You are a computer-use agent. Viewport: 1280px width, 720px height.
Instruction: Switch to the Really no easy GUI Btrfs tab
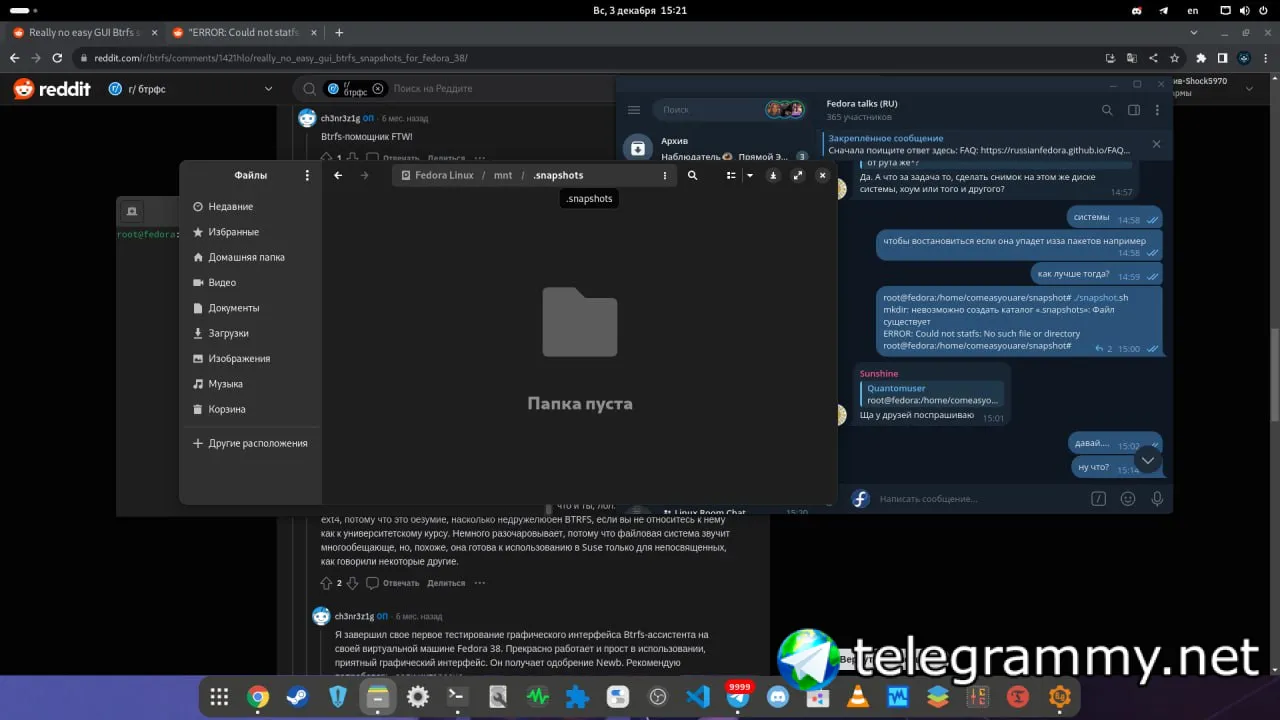(x=84, y=32)
